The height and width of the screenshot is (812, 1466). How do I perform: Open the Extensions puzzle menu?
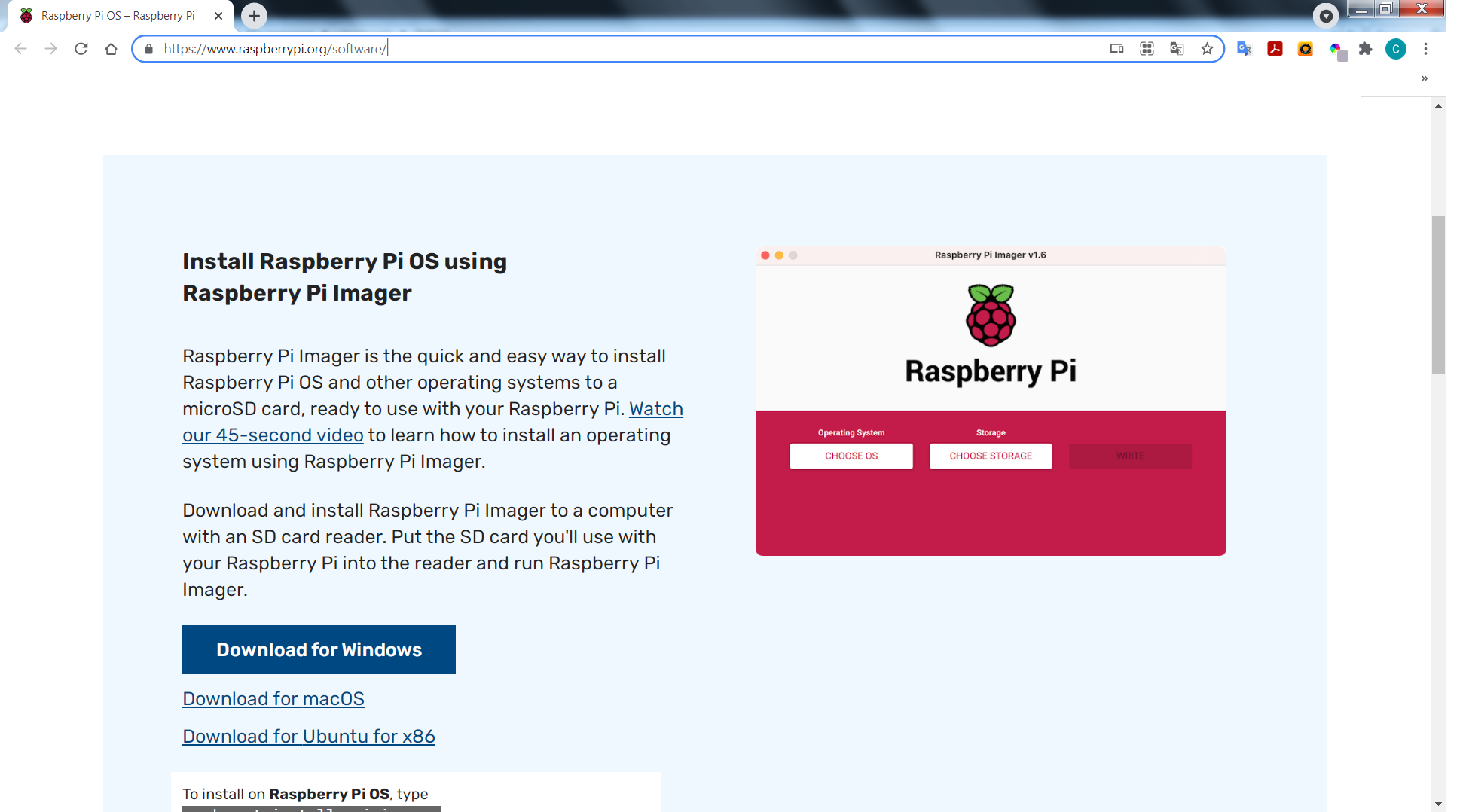(1365, 49)
